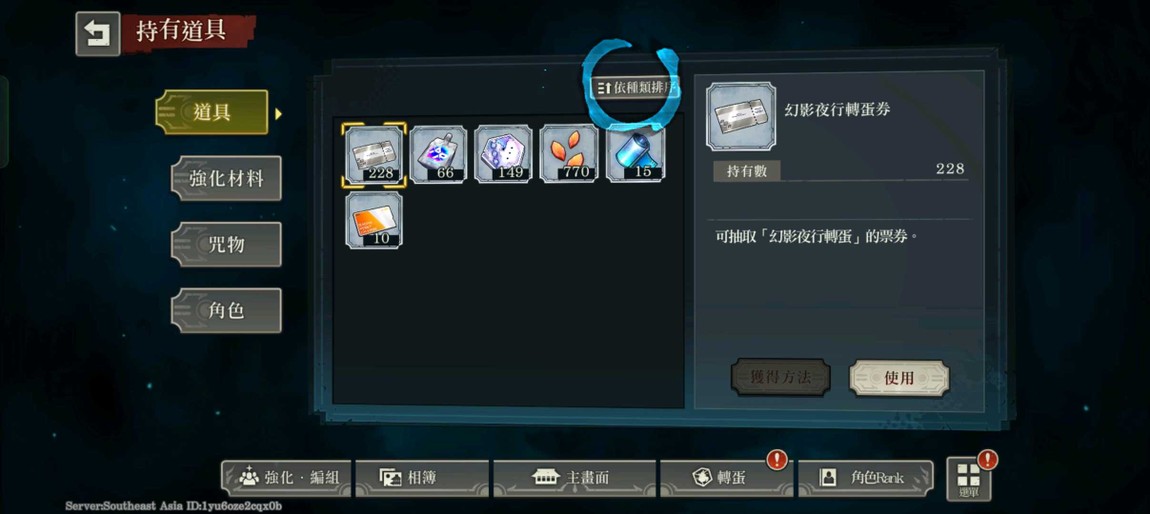Tap the back arrow icon
The image size is (1150, 514).
(x=98, y=34)
